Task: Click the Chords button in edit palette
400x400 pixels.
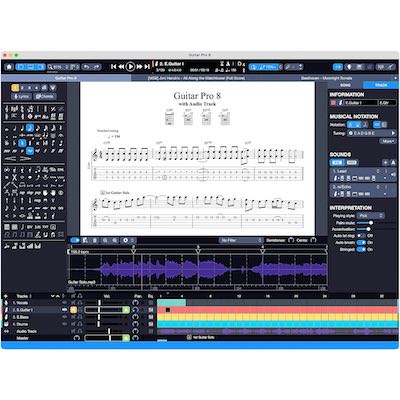Action: (x=45, y=96)
